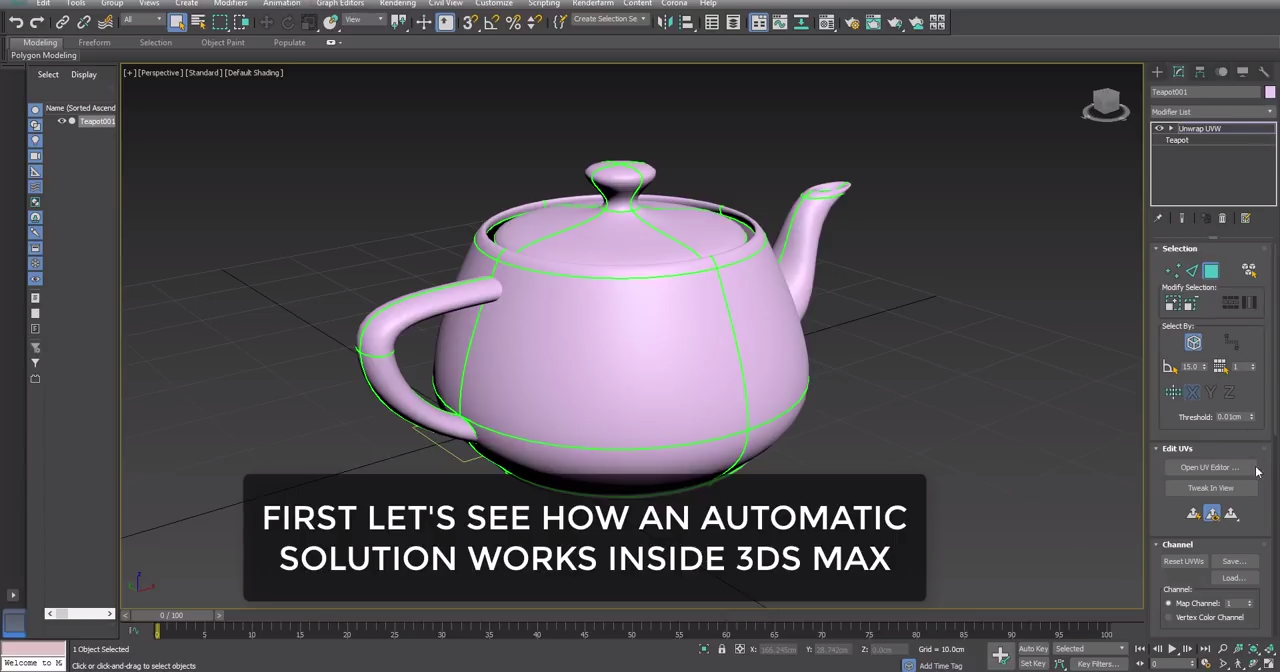Screen dimensions: 1280x672
Task: Select Polygon sub-object mode in Selection
Action: [x=1211, y=271]
